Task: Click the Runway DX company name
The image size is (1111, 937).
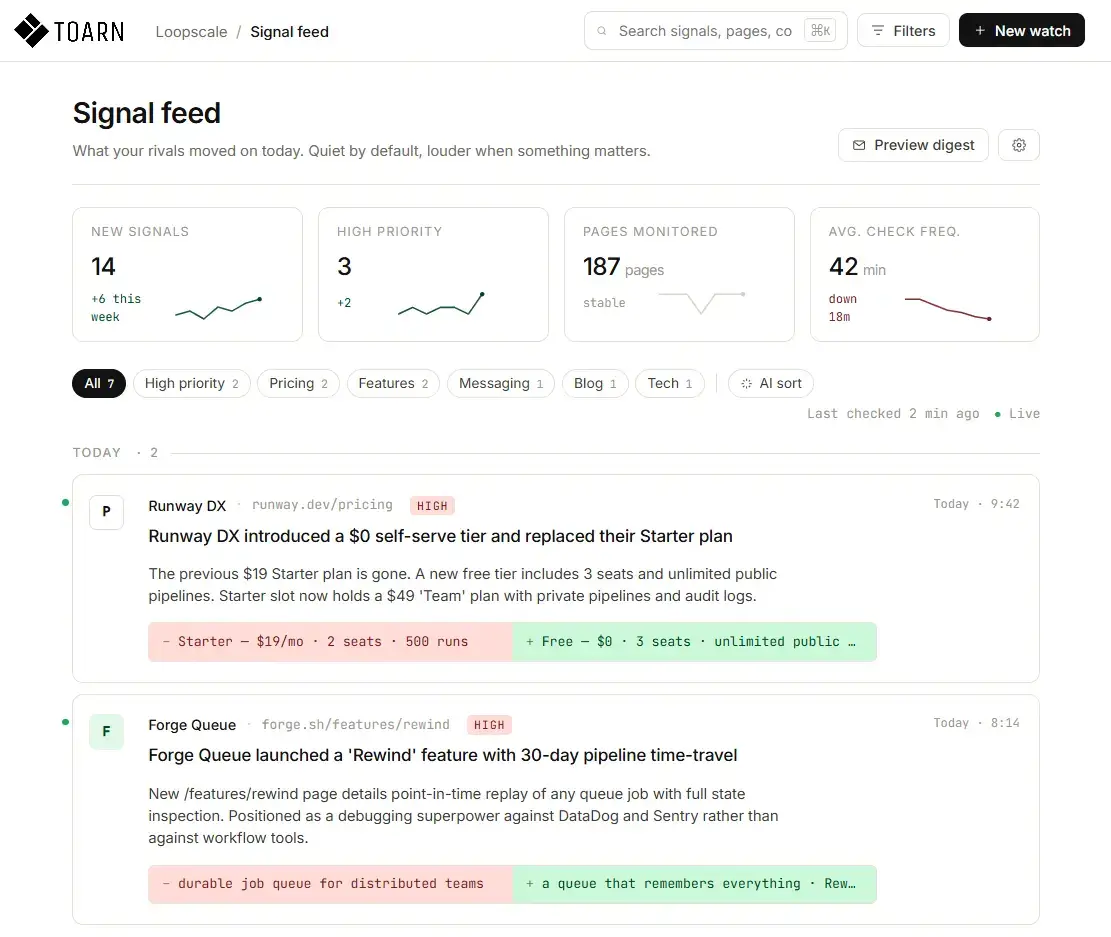Action: [x=187, y=506]
